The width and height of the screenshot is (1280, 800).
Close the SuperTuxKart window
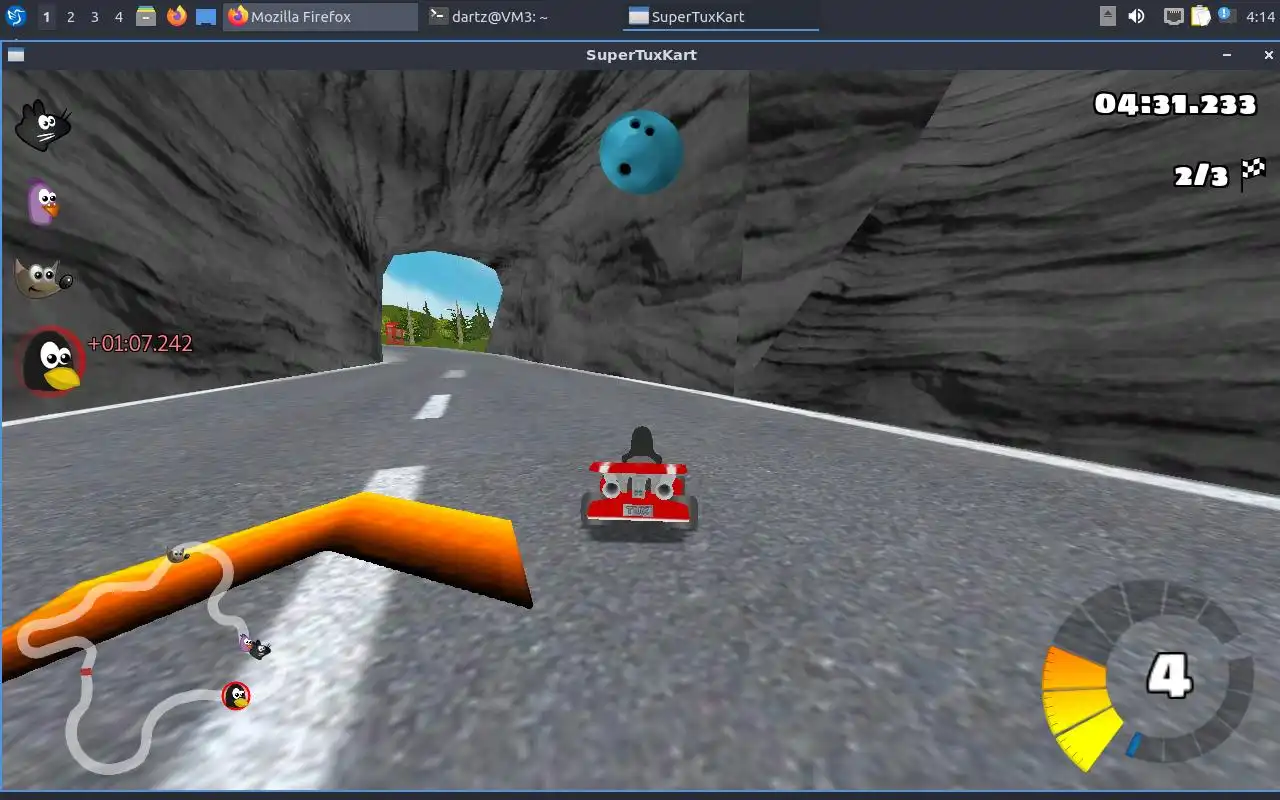click(1268, 55)
